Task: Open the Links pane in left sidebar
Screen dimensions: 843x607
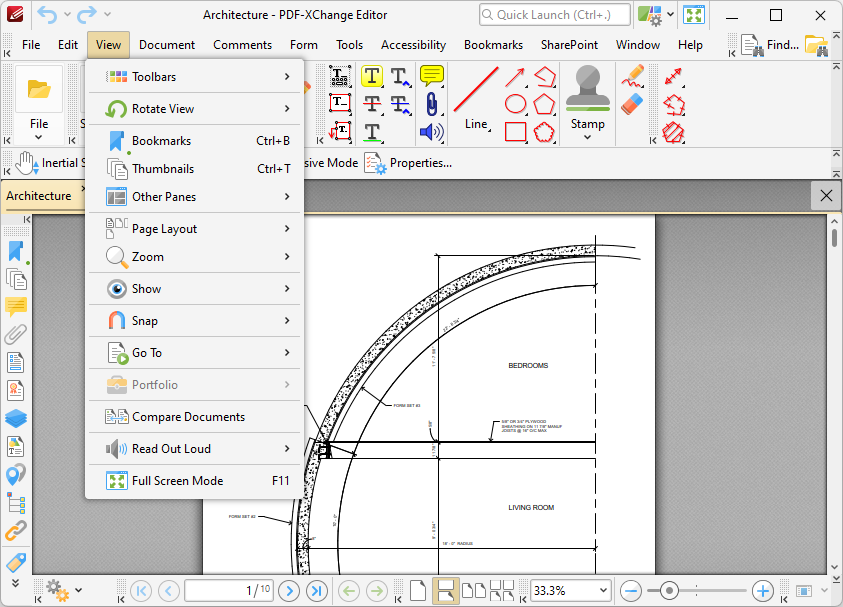Action: 16,531
